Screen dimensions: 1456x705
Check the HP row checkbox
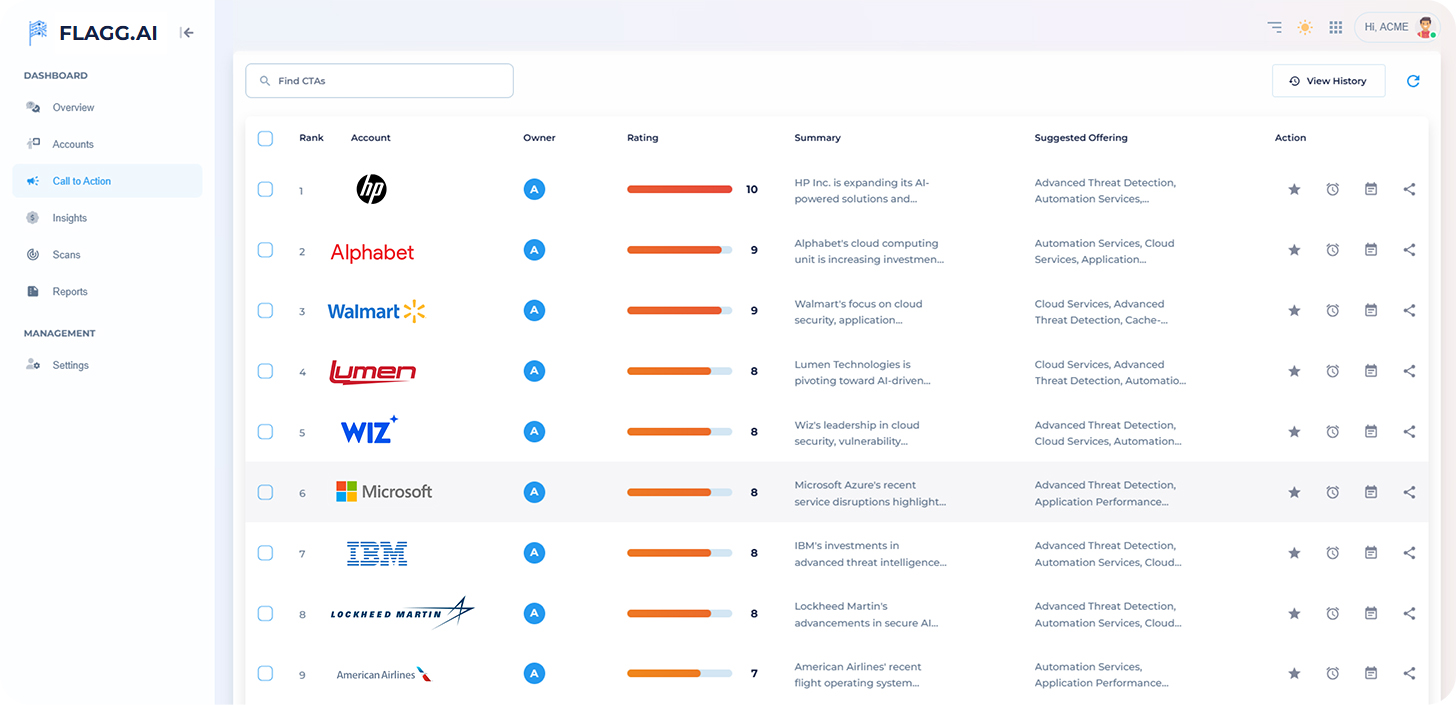[265, 189]
